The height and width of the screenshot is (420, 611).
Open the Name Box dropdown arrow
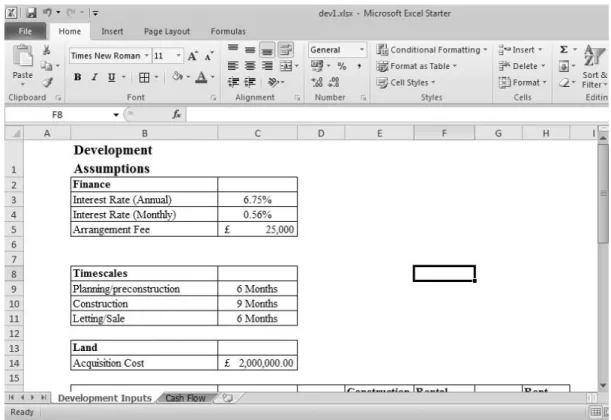(x=116, y=115)
